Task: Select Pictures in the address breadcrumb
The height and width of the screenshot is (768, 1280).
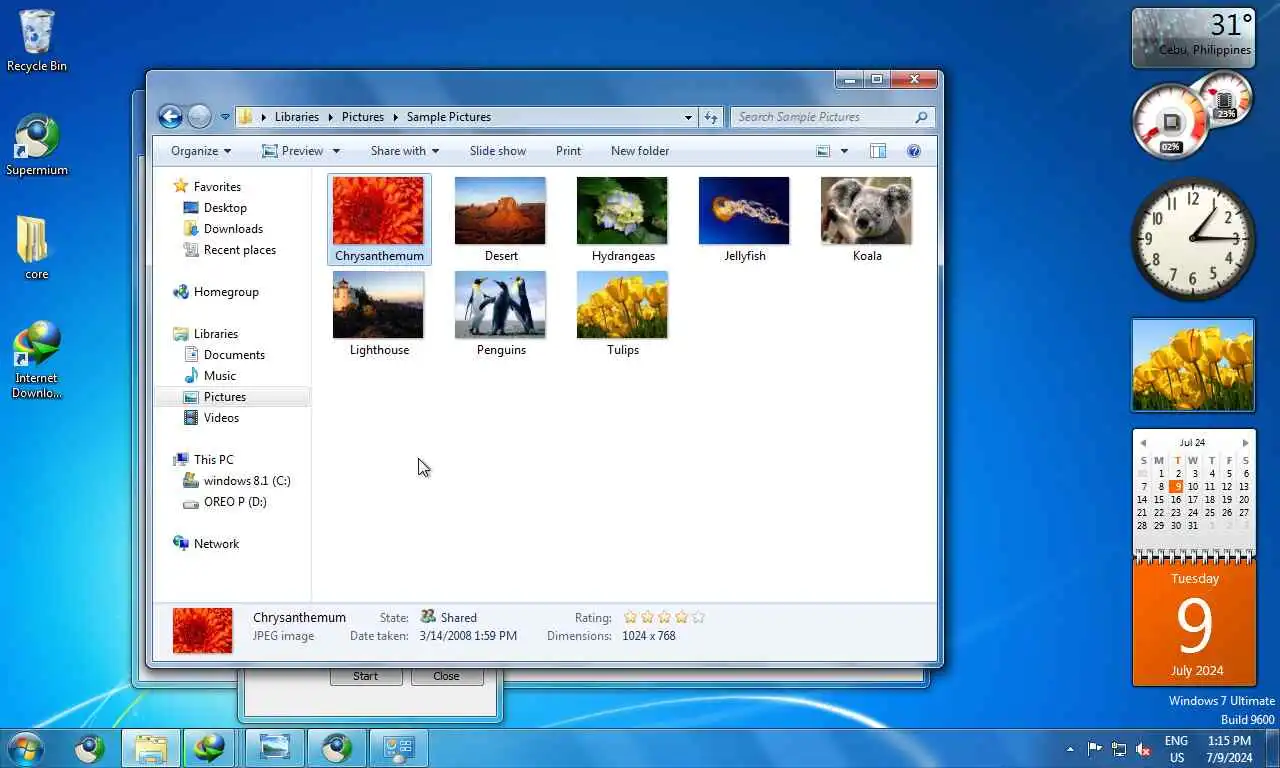Action: point(363,117)
